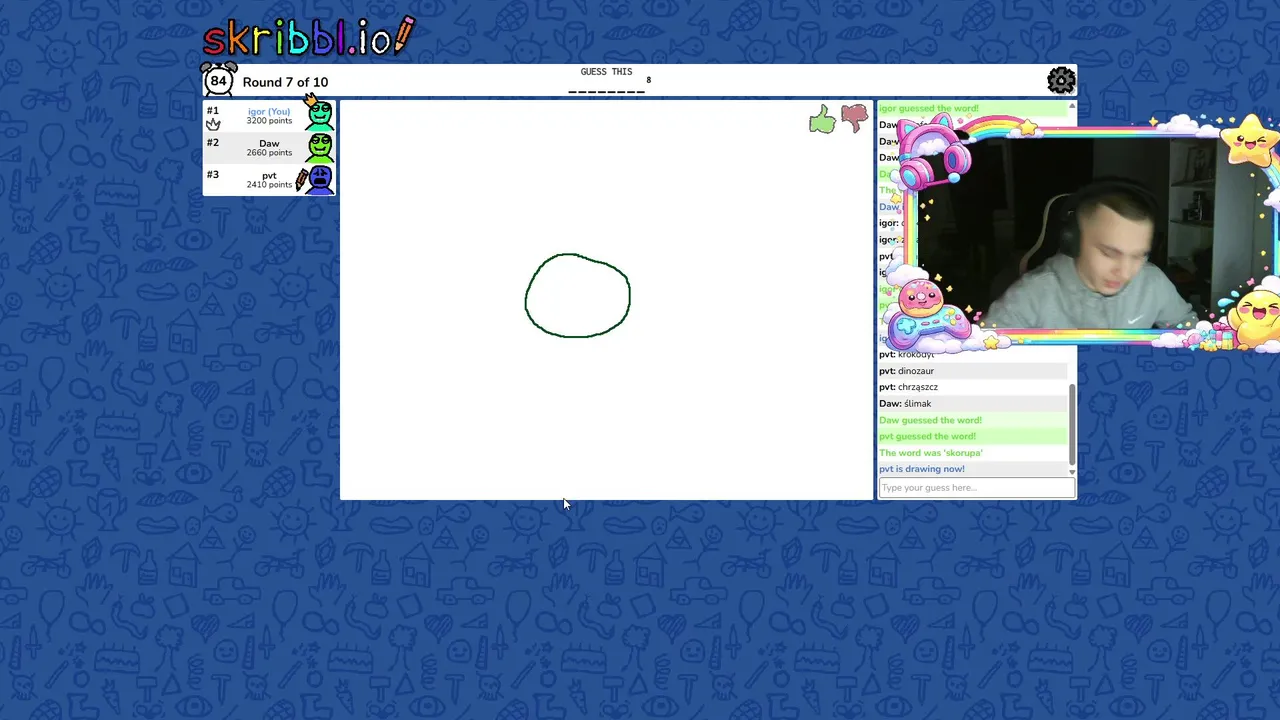Screen dimensions: 1280x720
Task: Click the skribbl.io logo
Action: click(308, 37)
